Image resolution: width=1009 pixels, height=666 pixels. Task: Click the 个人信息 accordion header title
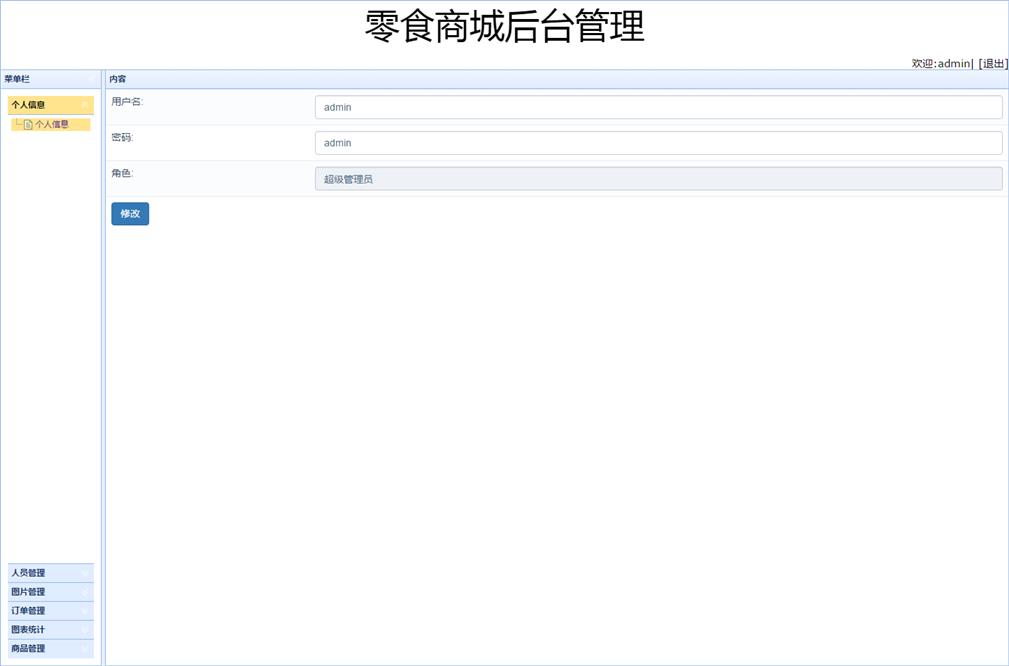tap(29, 105)
